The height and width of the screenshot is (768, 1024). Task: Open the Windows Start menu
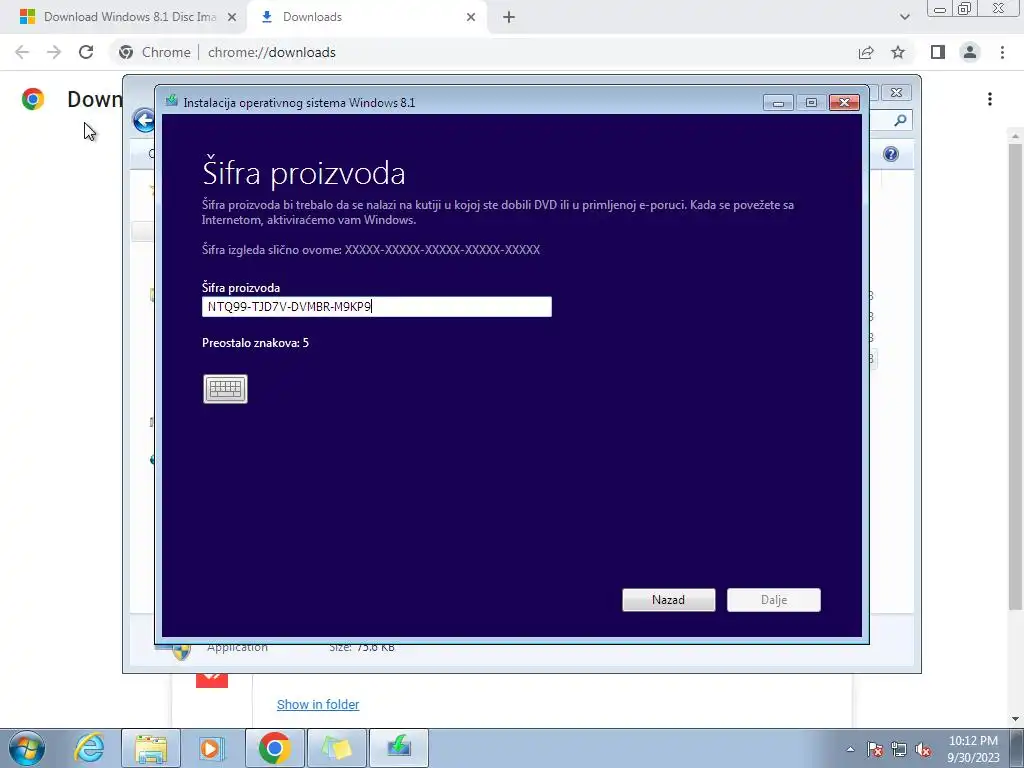point(27,748)
